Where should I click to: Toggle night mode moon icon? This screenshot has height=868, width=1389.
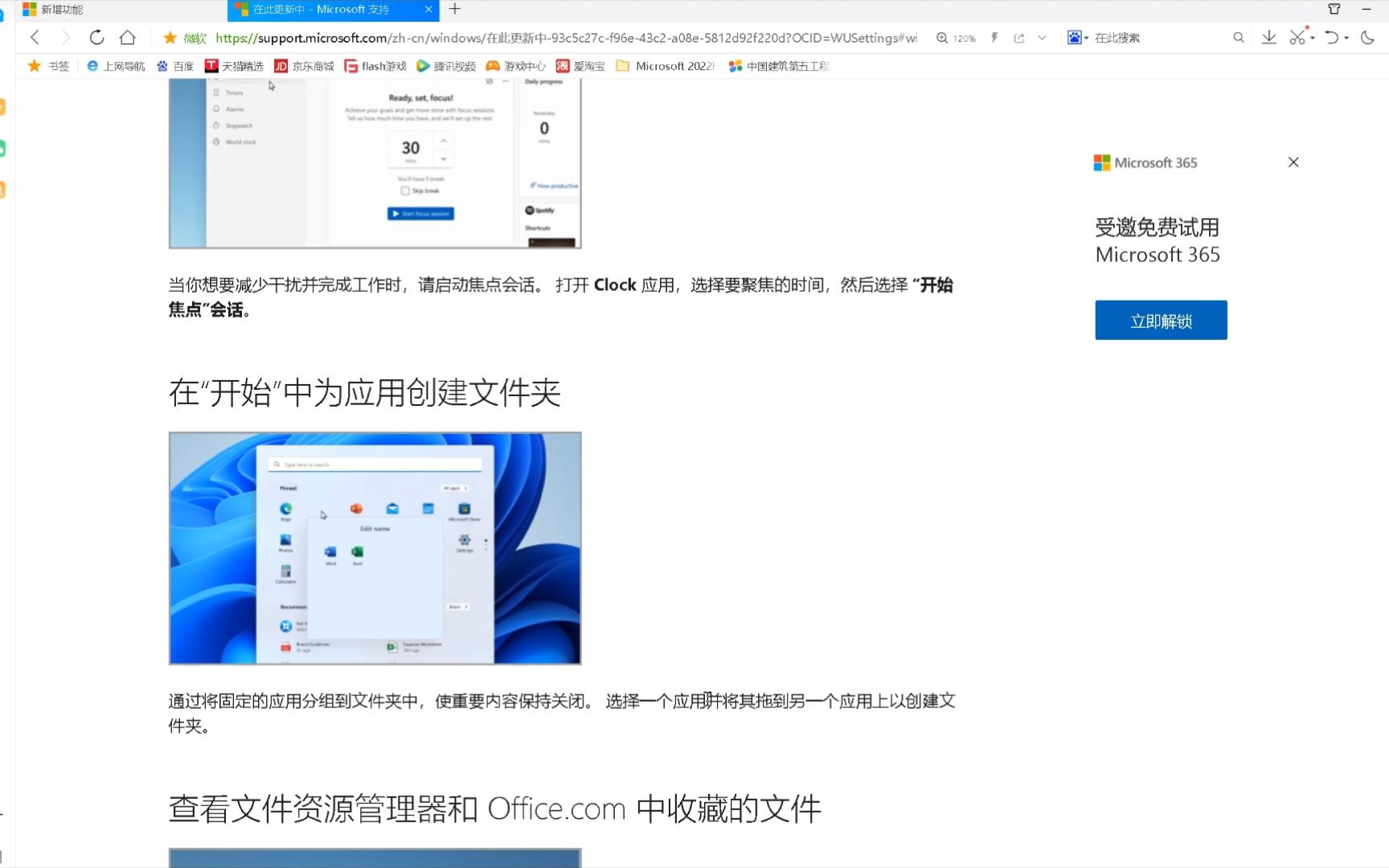point(1367,37)
